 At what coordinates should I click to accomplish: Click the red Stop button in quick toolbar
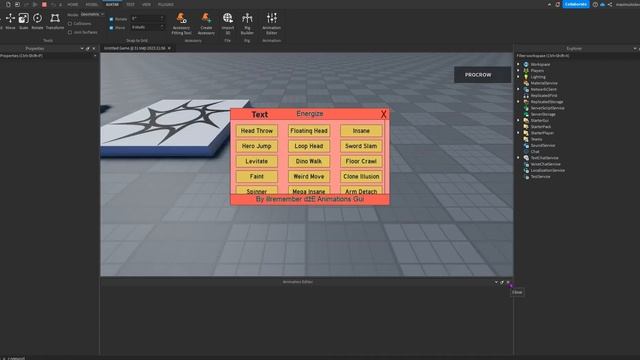pos(44,4)
